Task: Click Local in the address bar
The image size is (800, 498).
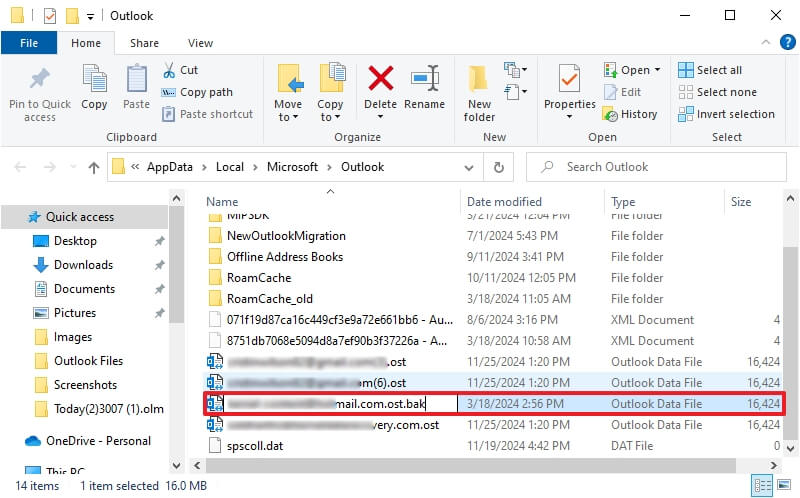Action: pyautogui.click(x=230, y=167)
